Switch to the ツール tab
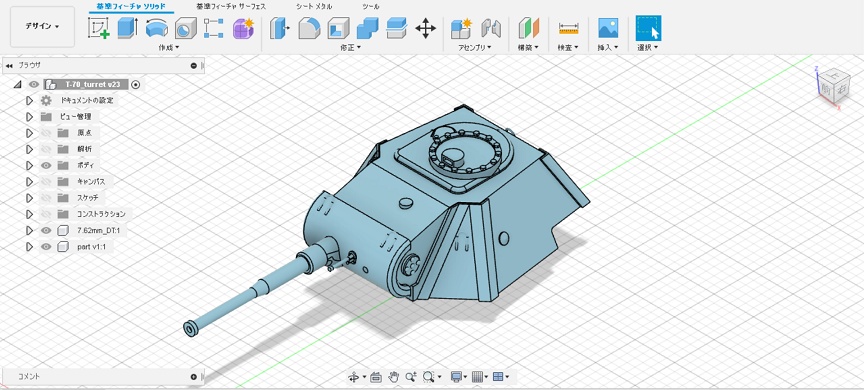Viewport: 864px width, 390px height. click(371, 7)
